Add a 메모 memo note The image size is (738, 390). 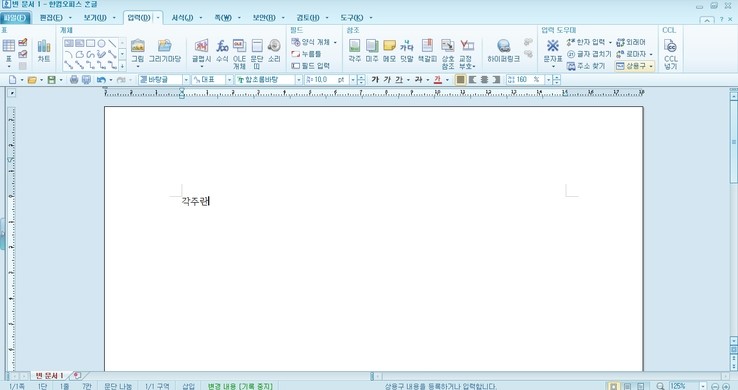[389, 51]
